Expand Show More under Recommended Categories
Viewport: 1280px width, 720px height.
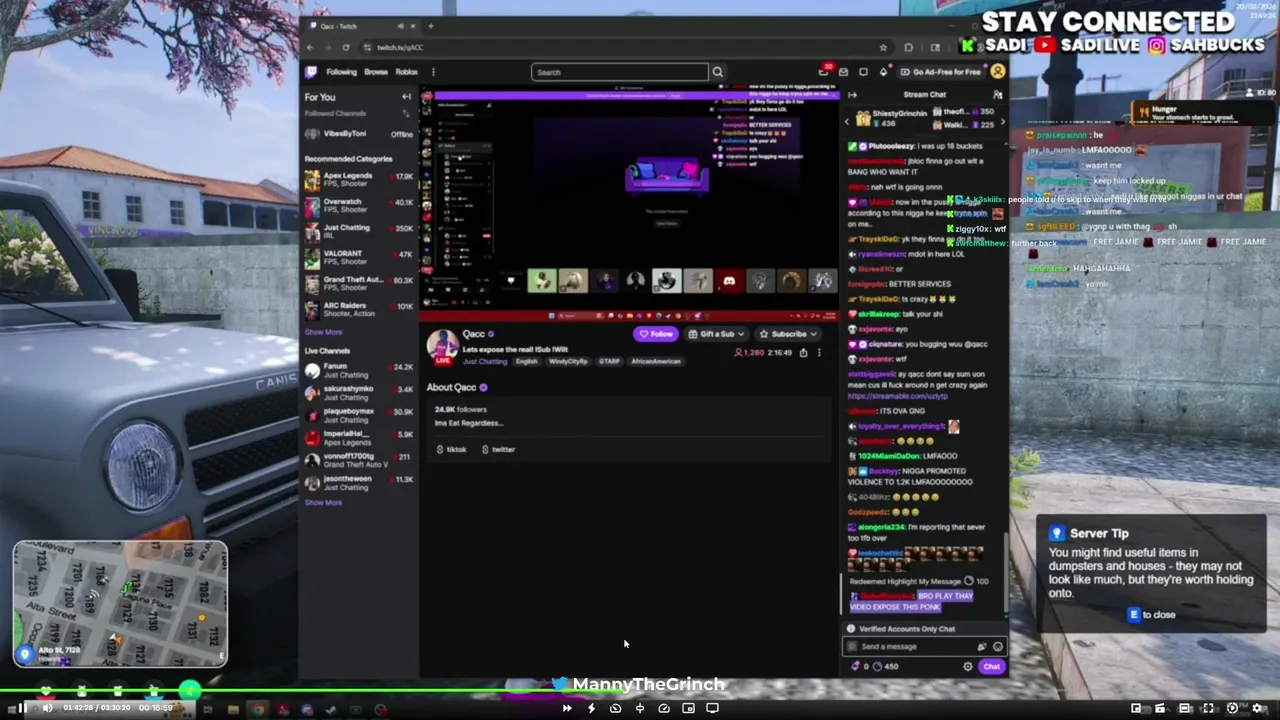tap(323, 332)
